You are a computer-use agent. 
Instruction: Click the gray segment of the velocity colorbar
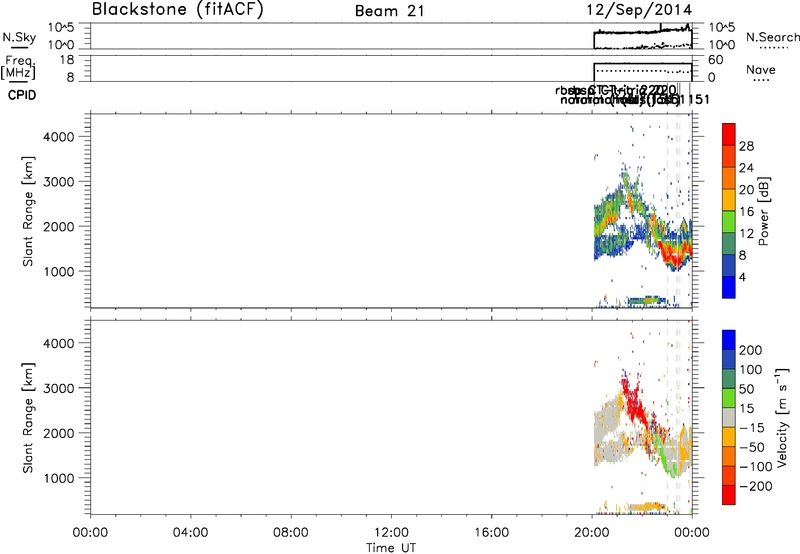click(729, 417)
